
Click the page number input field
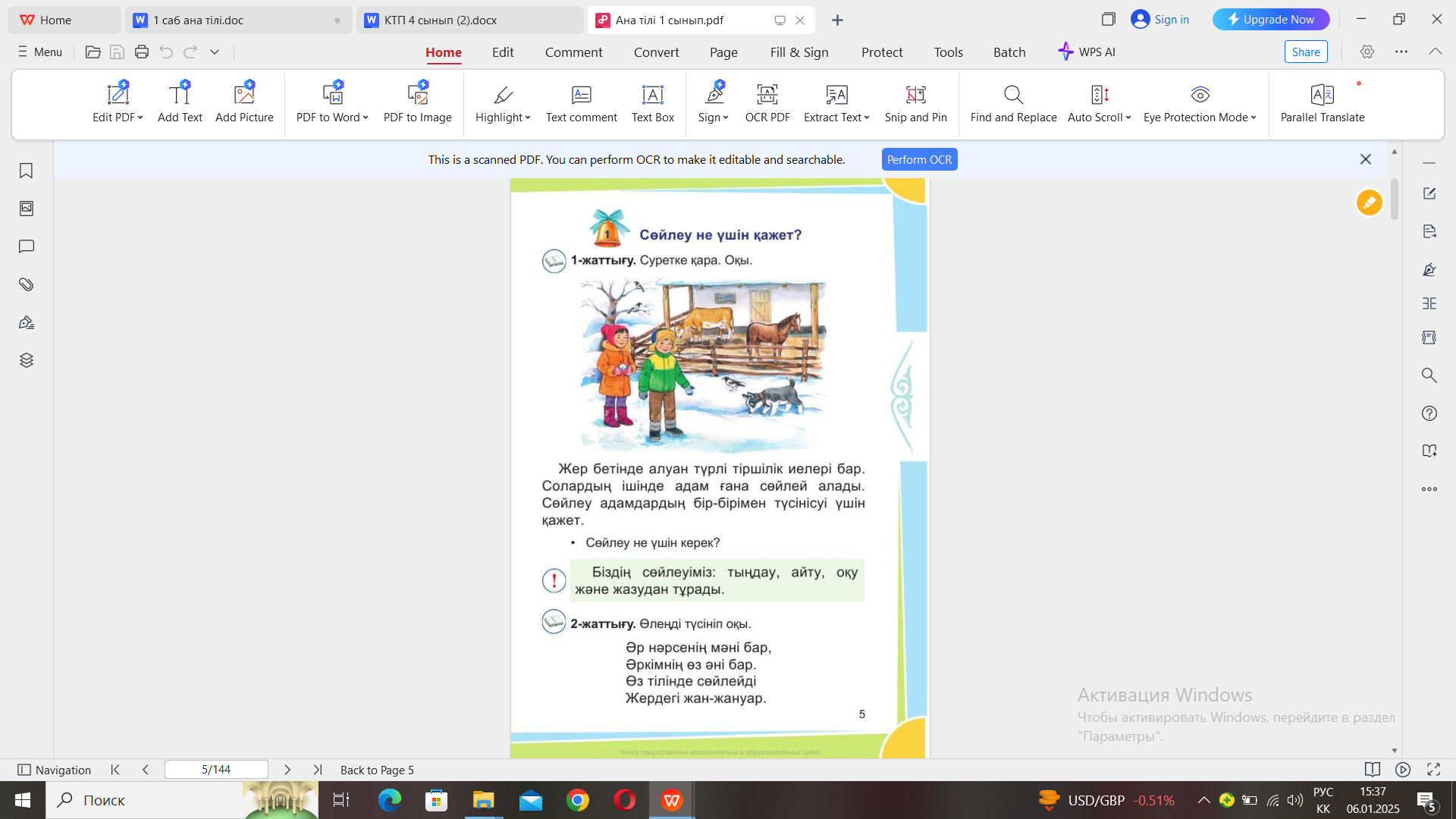(x=216, y=770)
